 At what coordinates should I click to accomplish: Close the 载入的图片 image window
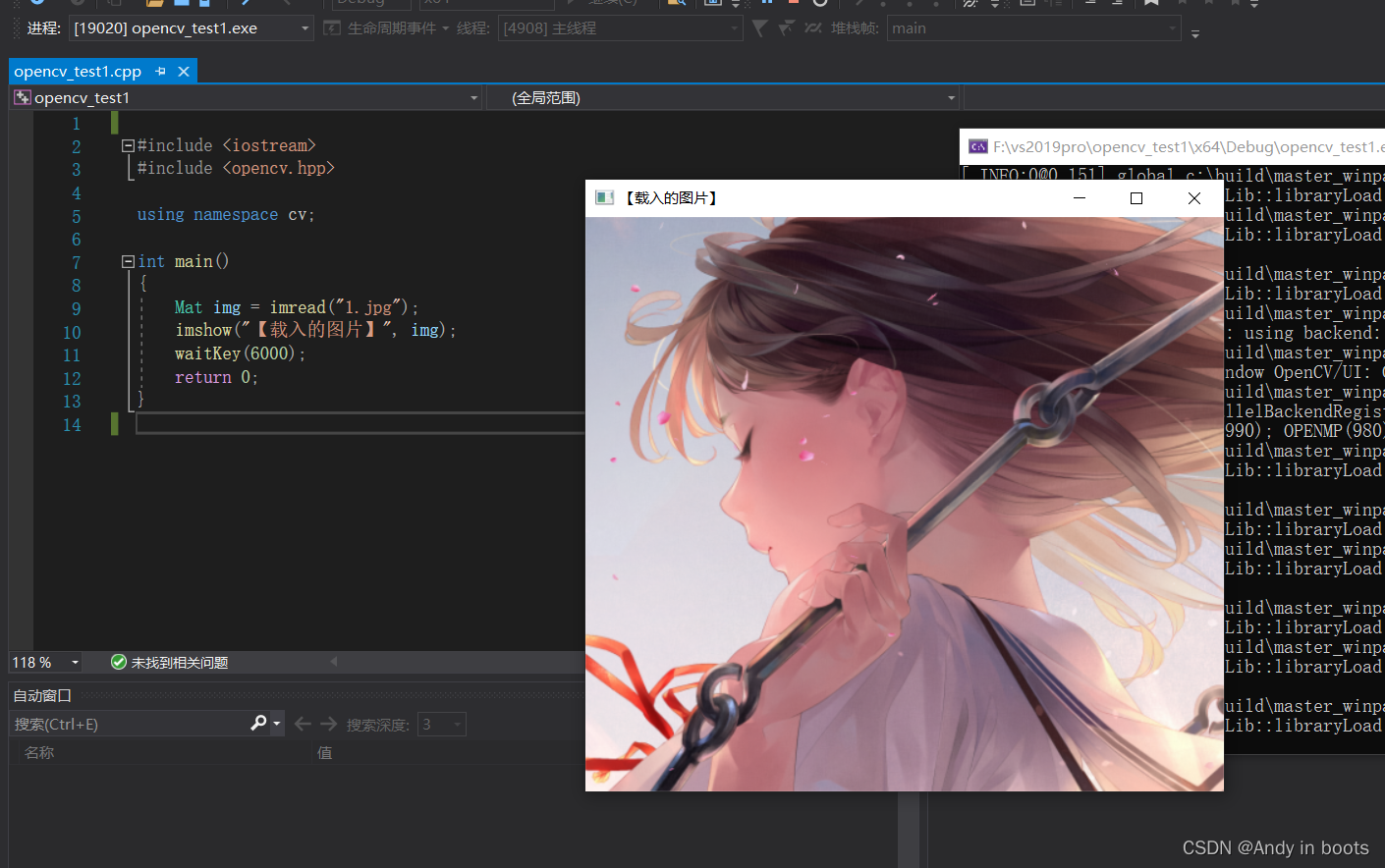(1194, 198)
